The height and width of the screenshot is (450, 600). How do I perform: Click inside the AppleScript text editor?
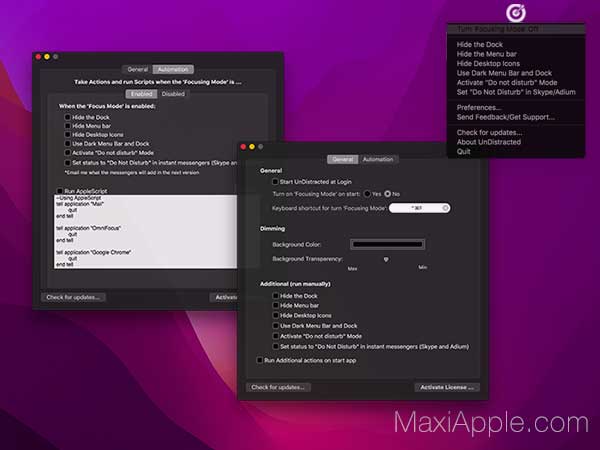145,232
